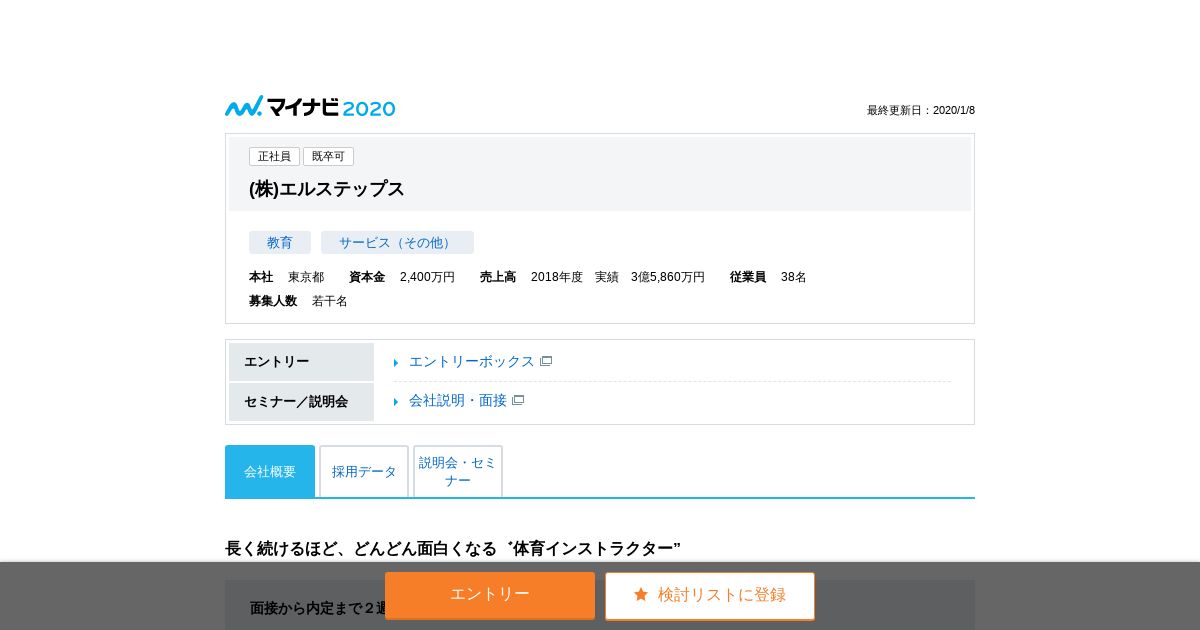Screen dimensions: 1200x630
Task: Click the マイナビ2020 logo
Action: click(x=310, y=107)
